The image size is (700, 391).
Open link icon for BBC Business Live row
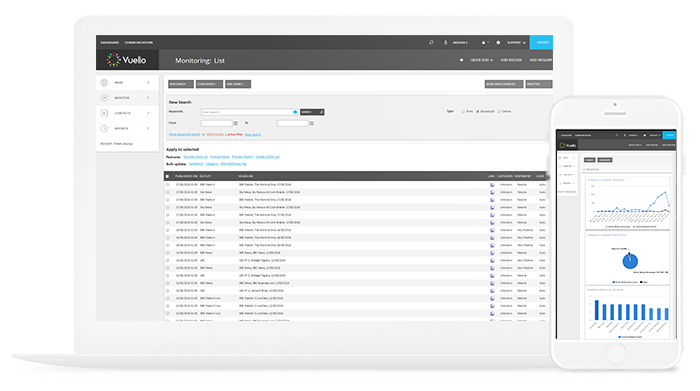point(492,283)
